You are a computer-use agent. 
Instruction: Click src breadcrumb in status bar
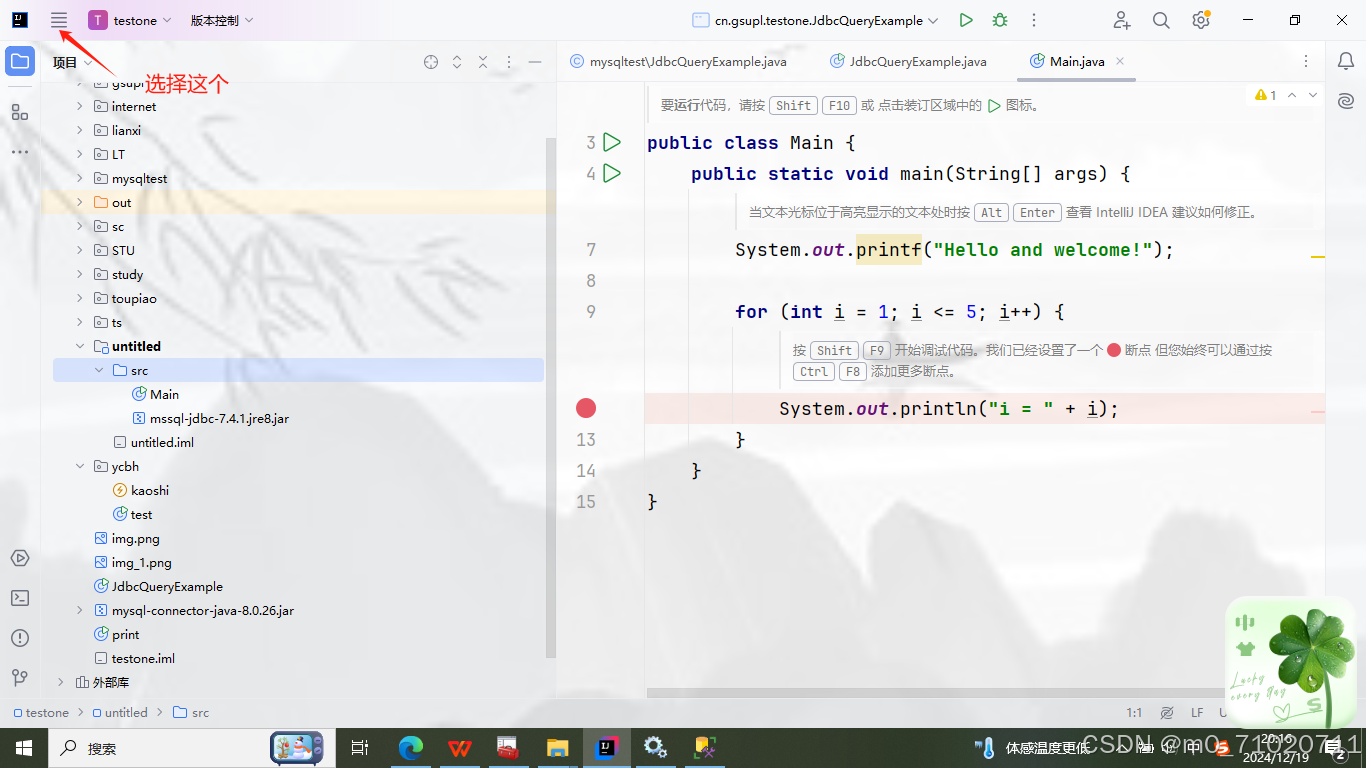pyautogui.click(x=191, y=713)
